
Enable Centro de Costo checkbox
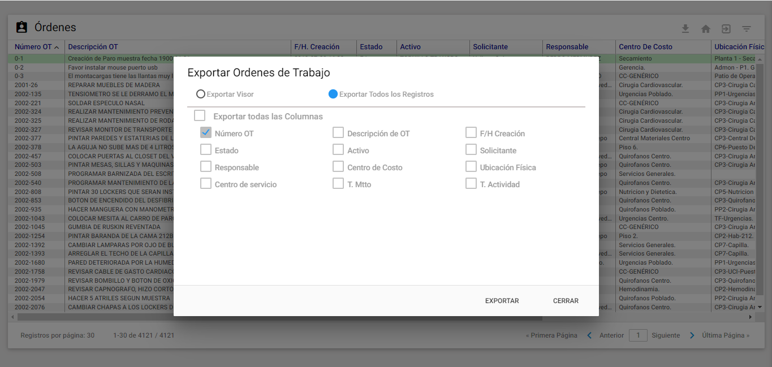[338, 167]
